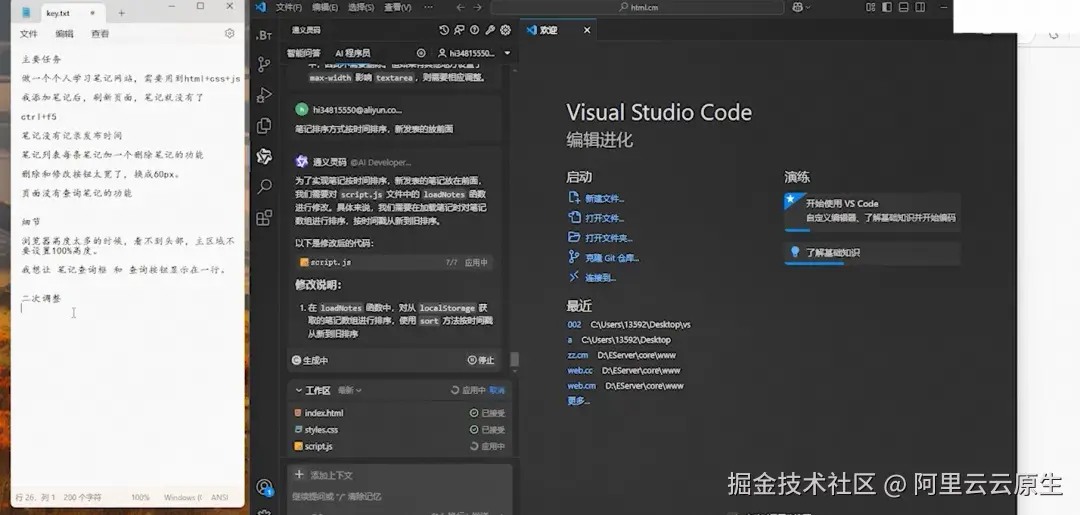Viewport: 1080px width, 515px height.
Task: Click script.js code block file icon
Action: click(x=304, y=262)
